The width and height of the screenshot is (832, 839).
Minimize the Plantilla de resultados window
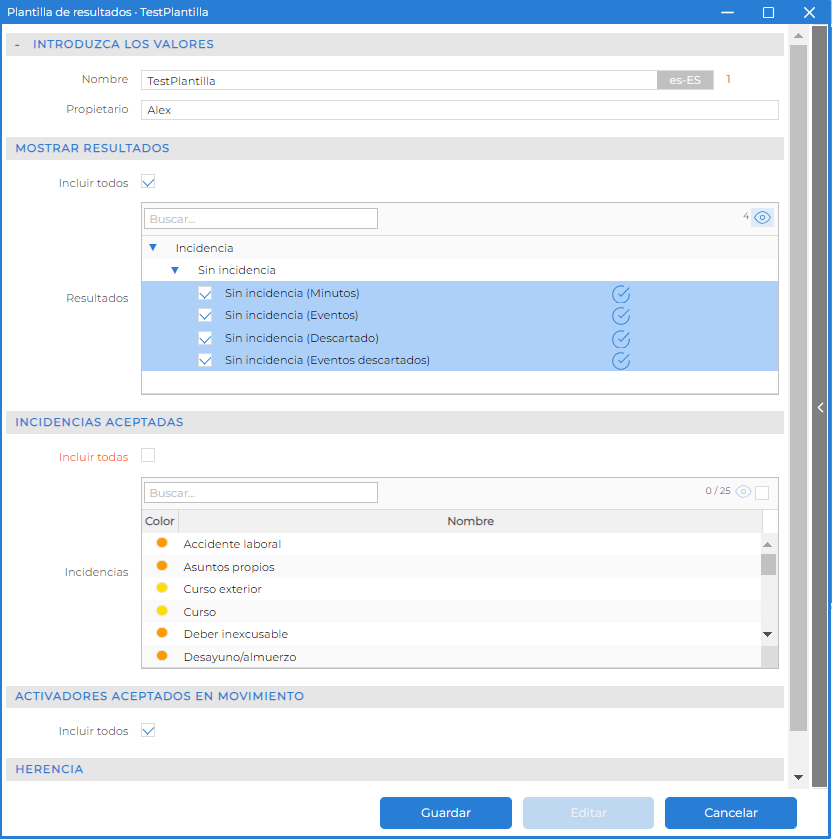(727, 12)
